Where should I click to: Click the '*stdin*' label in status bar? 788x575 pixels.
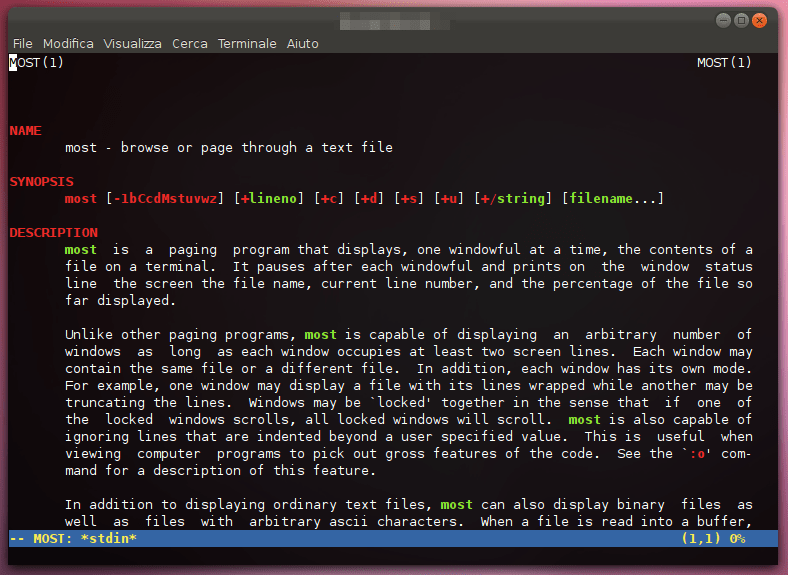click(x=109, y=539)
